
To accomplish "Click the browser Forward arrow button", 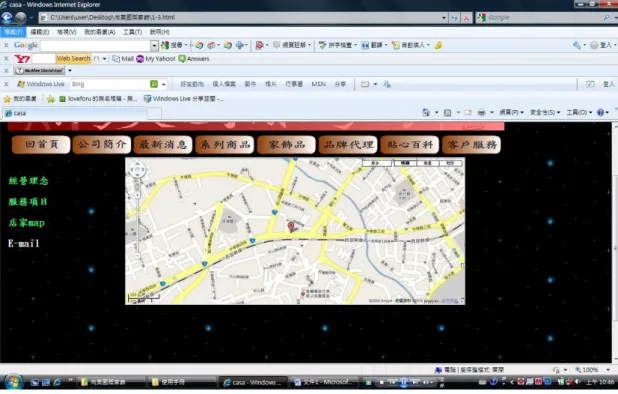I will click(20, 18).
